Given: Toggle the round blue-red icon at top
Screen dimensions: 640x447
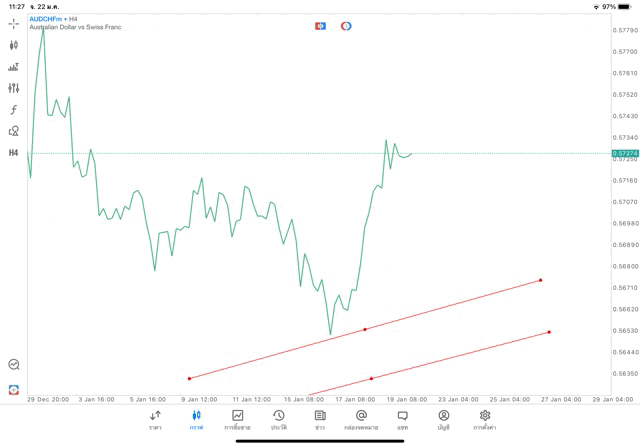Looking at the screenshot, I should pyautogui.click(x=346, y=25).
